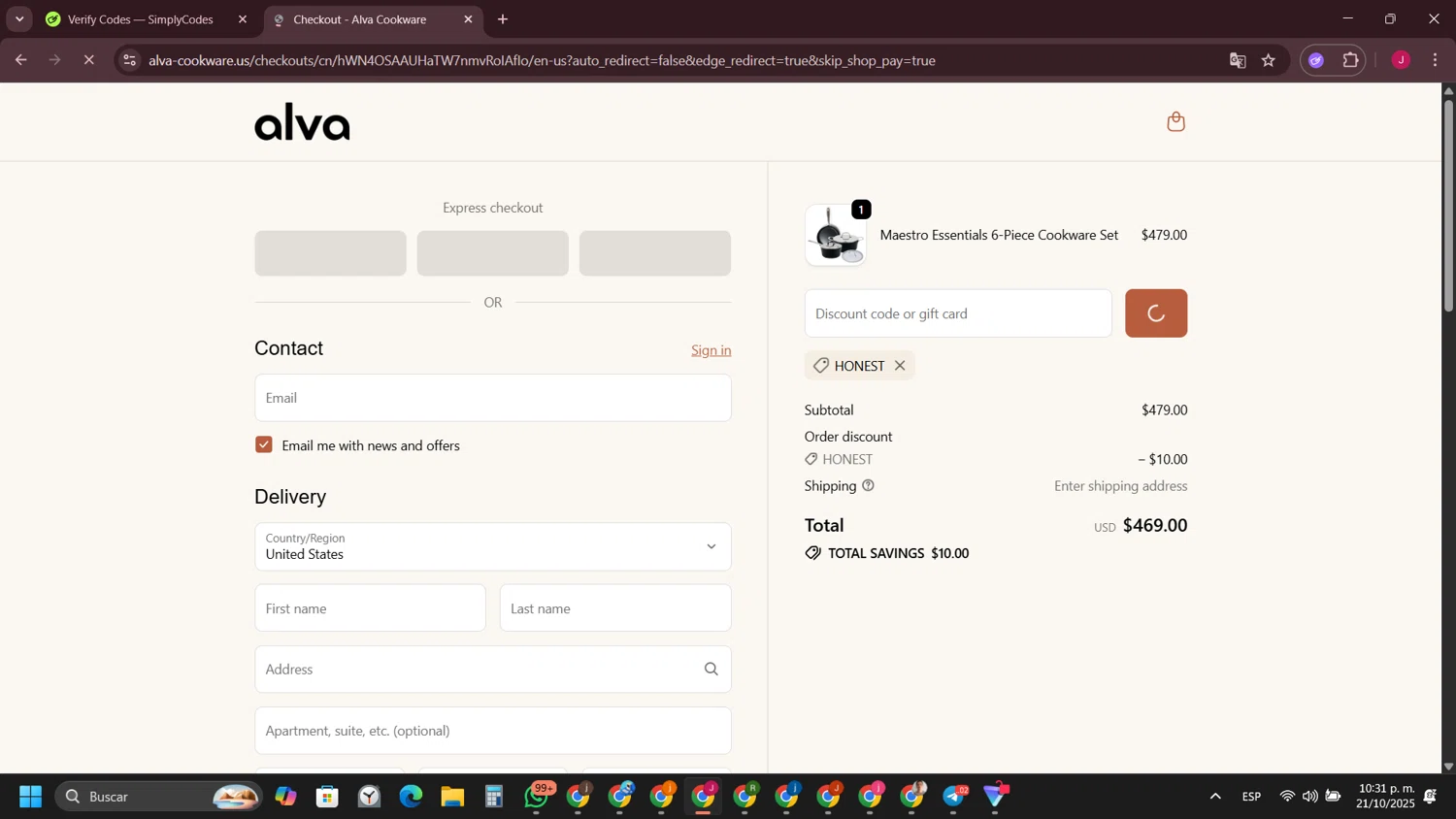This screenshot has width=1456, height=819.
Task: Click the alva logo
Action: pos(302,122)
